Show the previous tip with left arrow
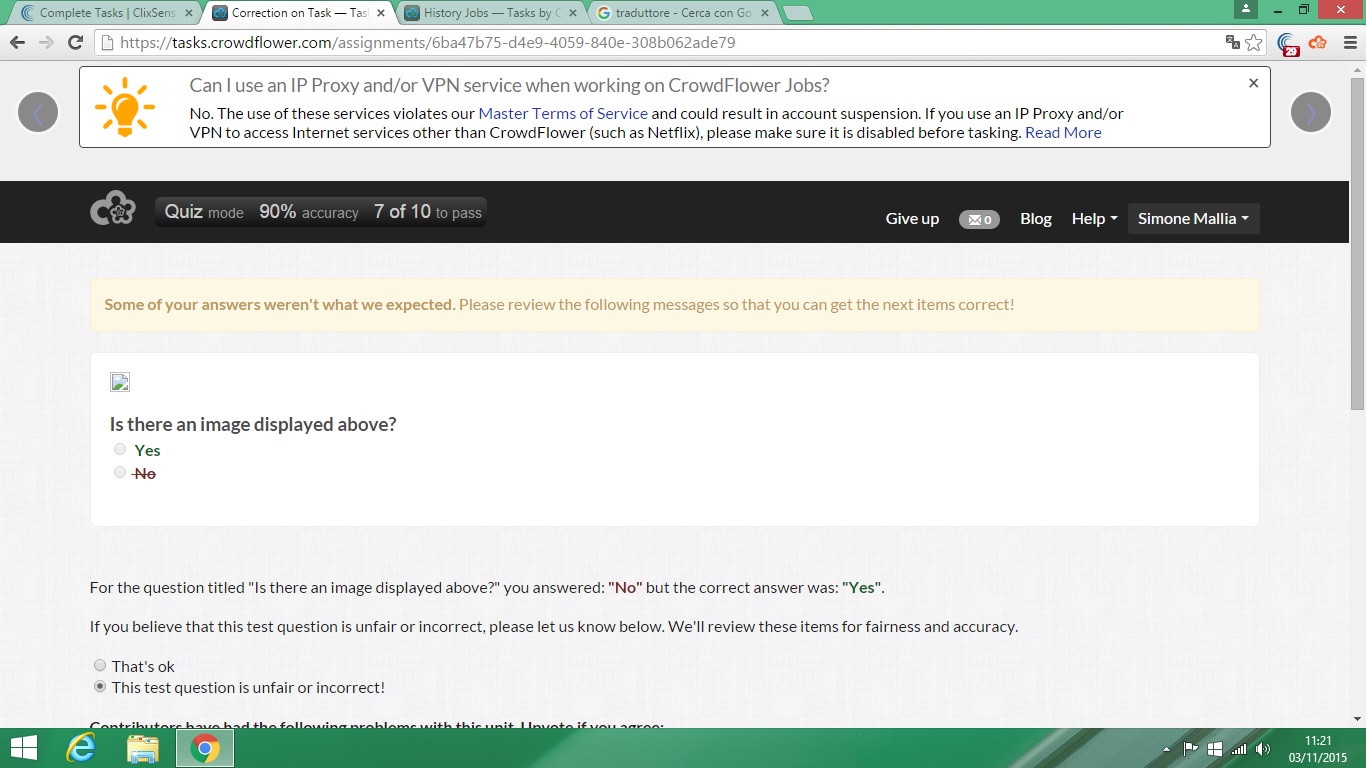 tap(38, 112)
